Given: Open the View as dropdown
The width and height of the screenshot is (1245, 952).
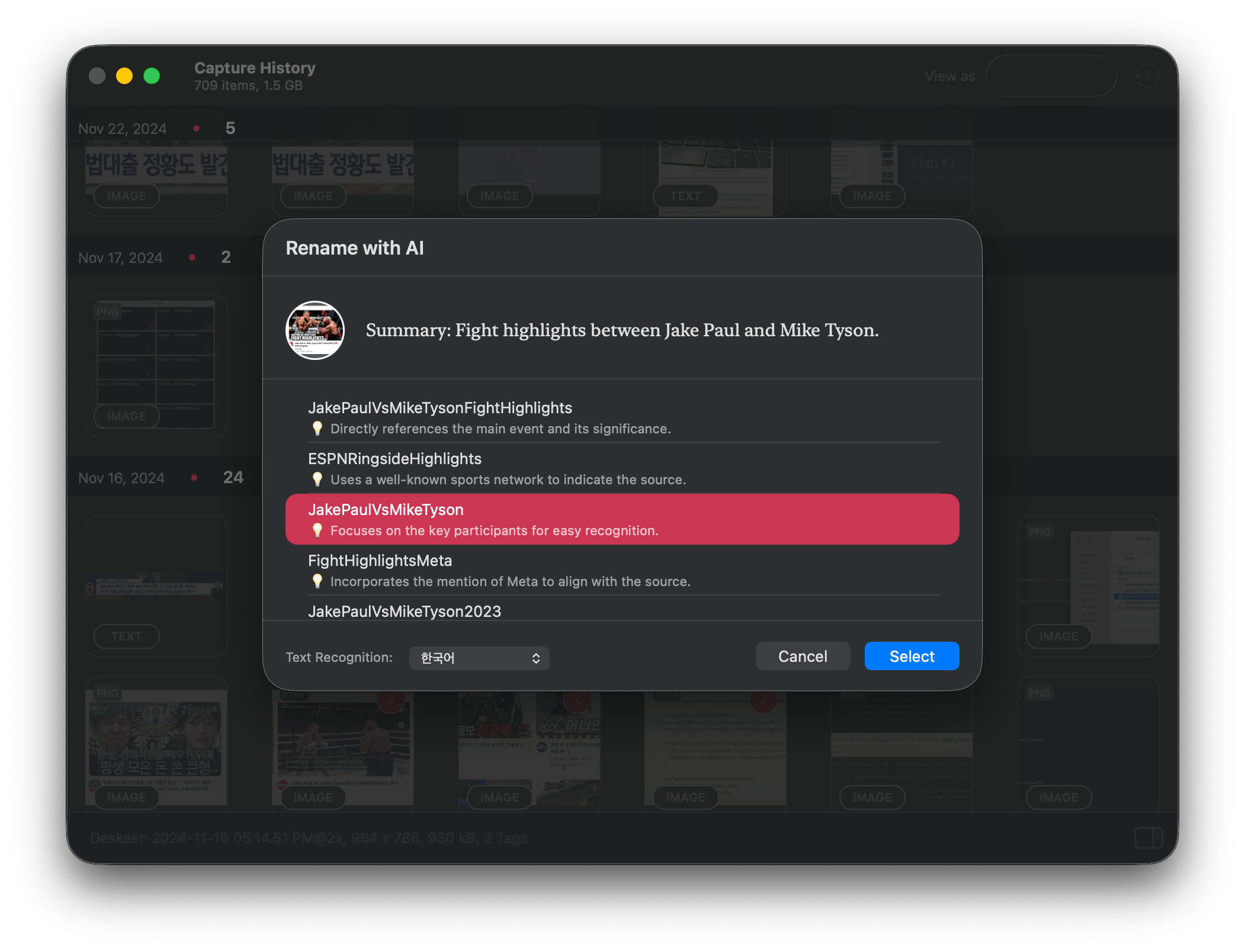Looking at the screenshot, I should [x=1051, y=76].
